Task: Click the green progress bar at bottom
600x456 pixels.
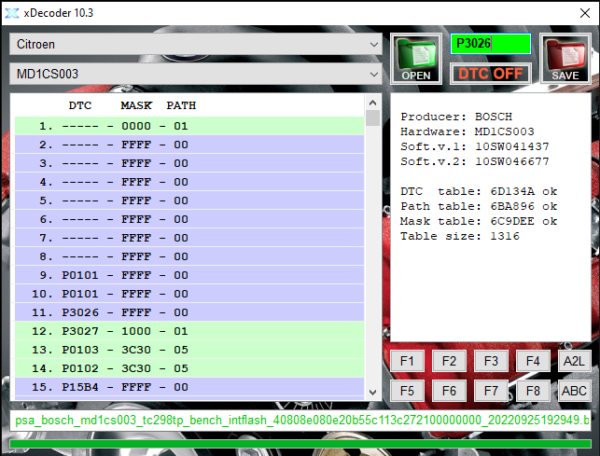Action: (x=300, y=443)
